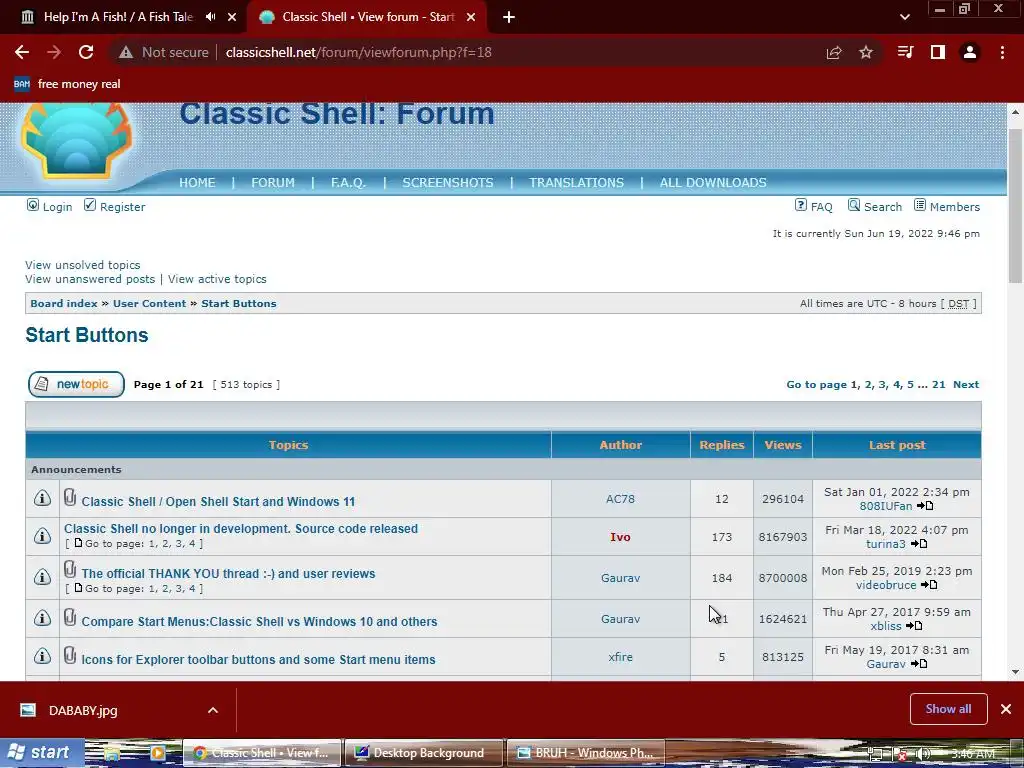
Task: Open the HOME navigation item
Action: pyautogui.click(x=197, y=183)
